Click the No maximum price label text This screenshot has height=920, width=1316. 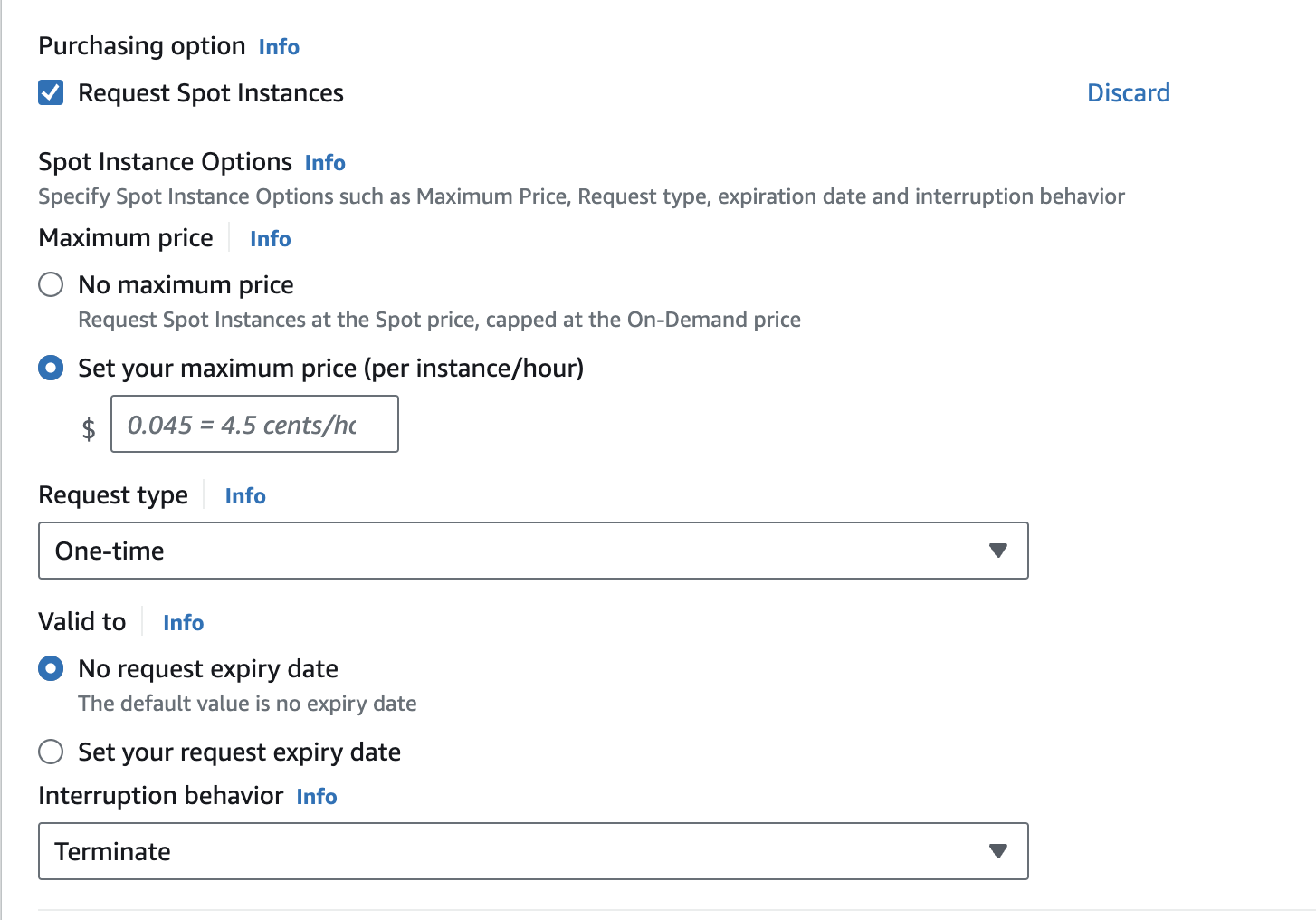186,285
